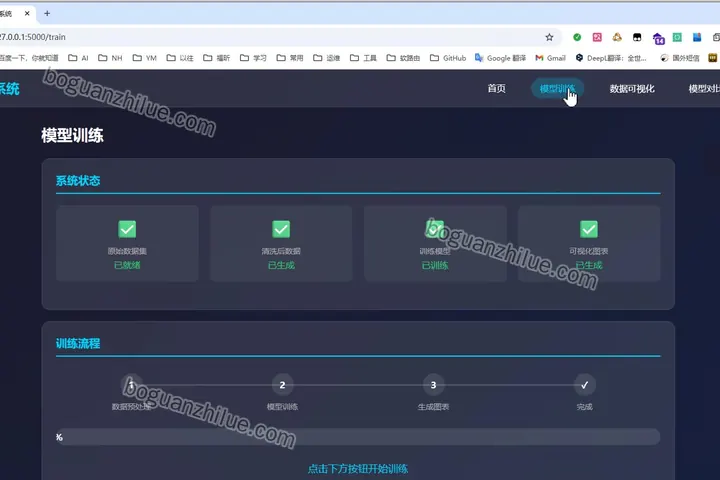Open the 数据可视化 nav item

point(632,89)
